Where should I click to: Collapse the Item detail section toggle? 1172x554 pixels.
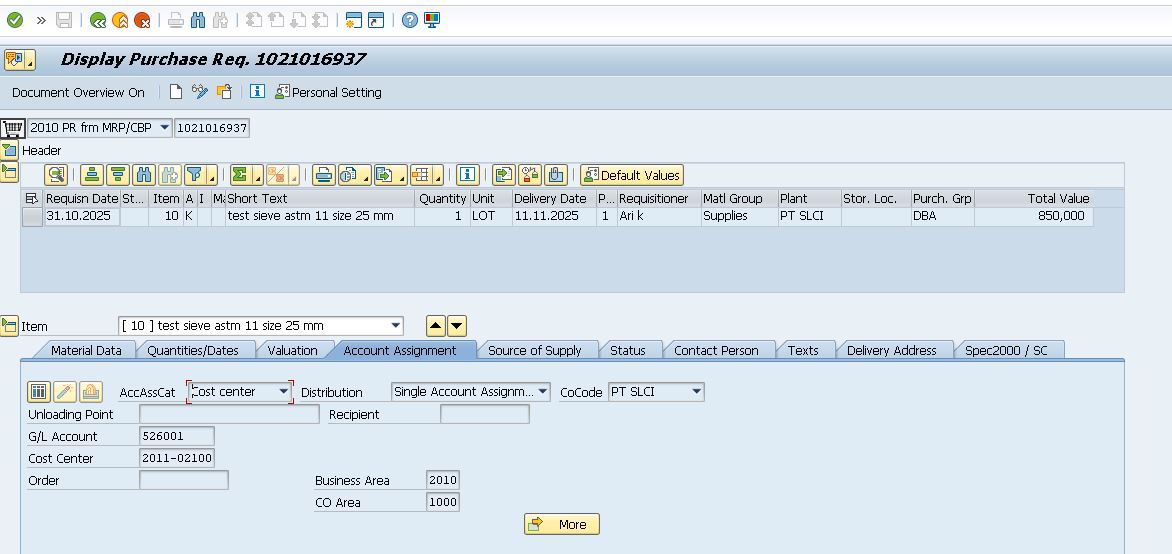(10, 325)
